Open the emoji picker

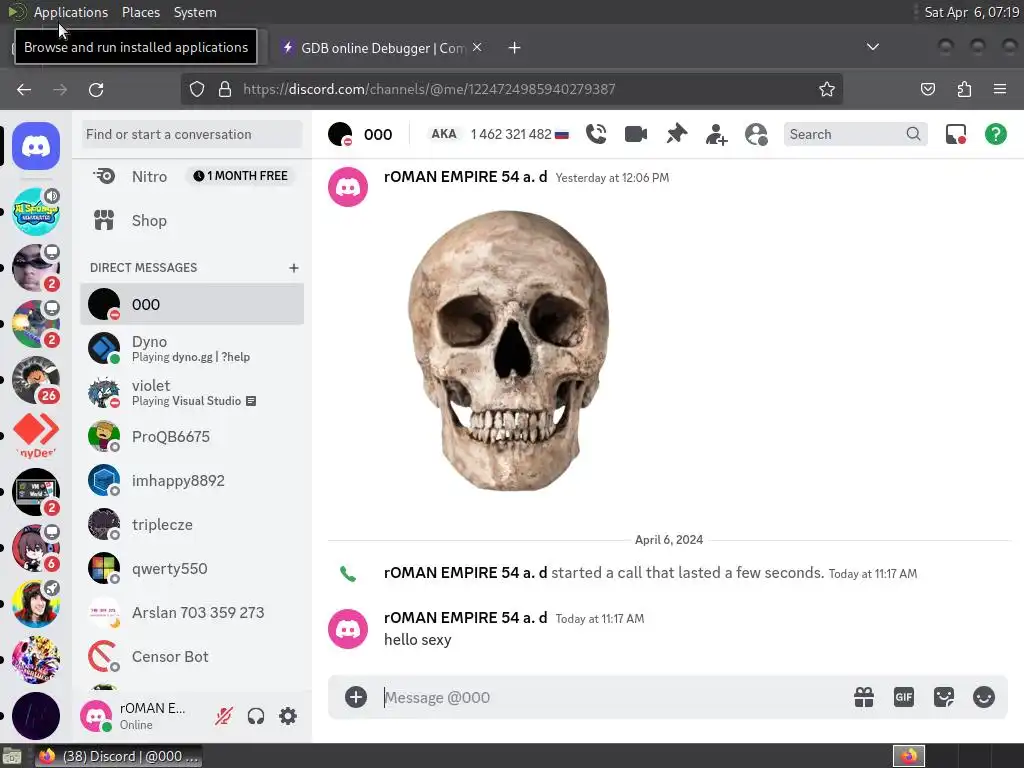(x=984, y=697)
